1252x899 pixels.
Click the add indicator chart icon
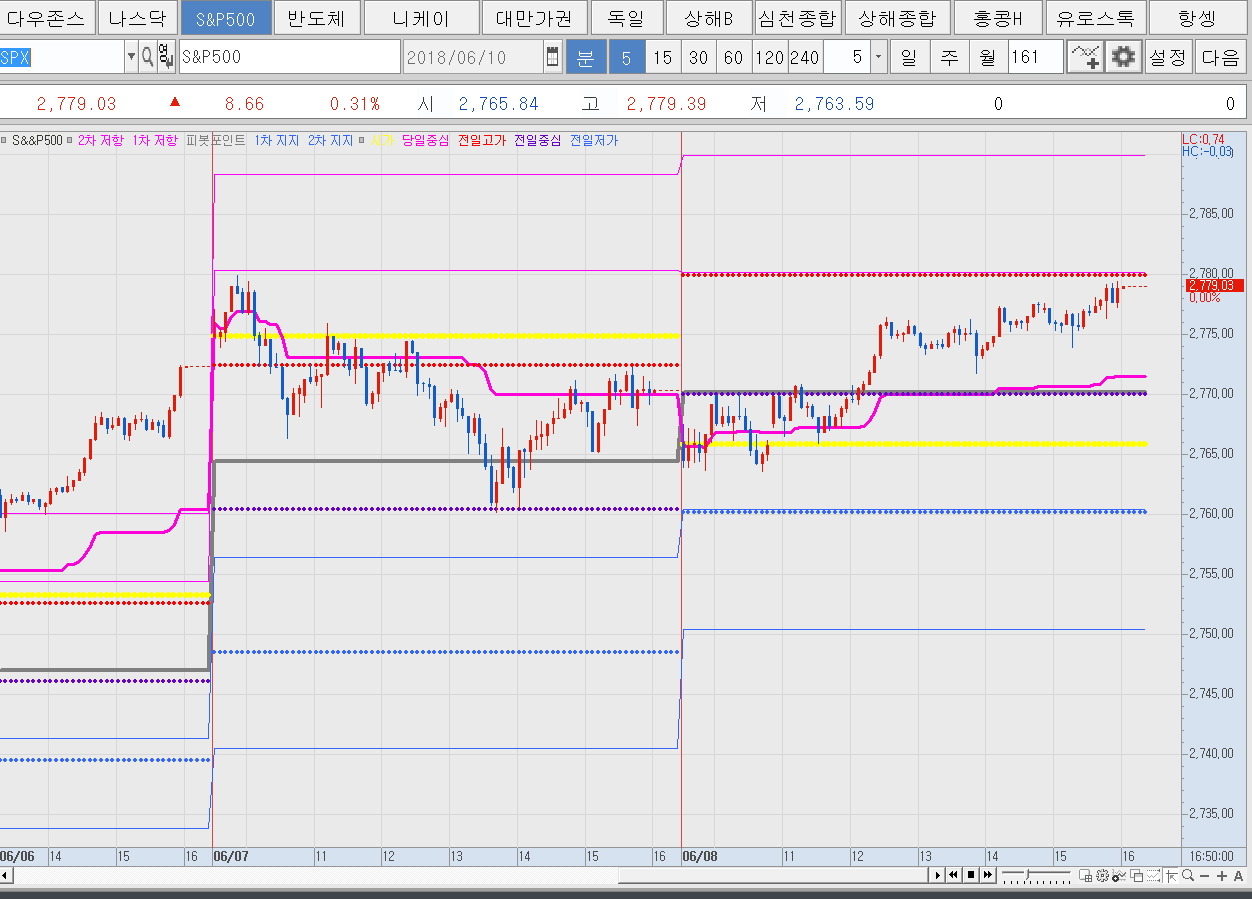(1085, 58)
